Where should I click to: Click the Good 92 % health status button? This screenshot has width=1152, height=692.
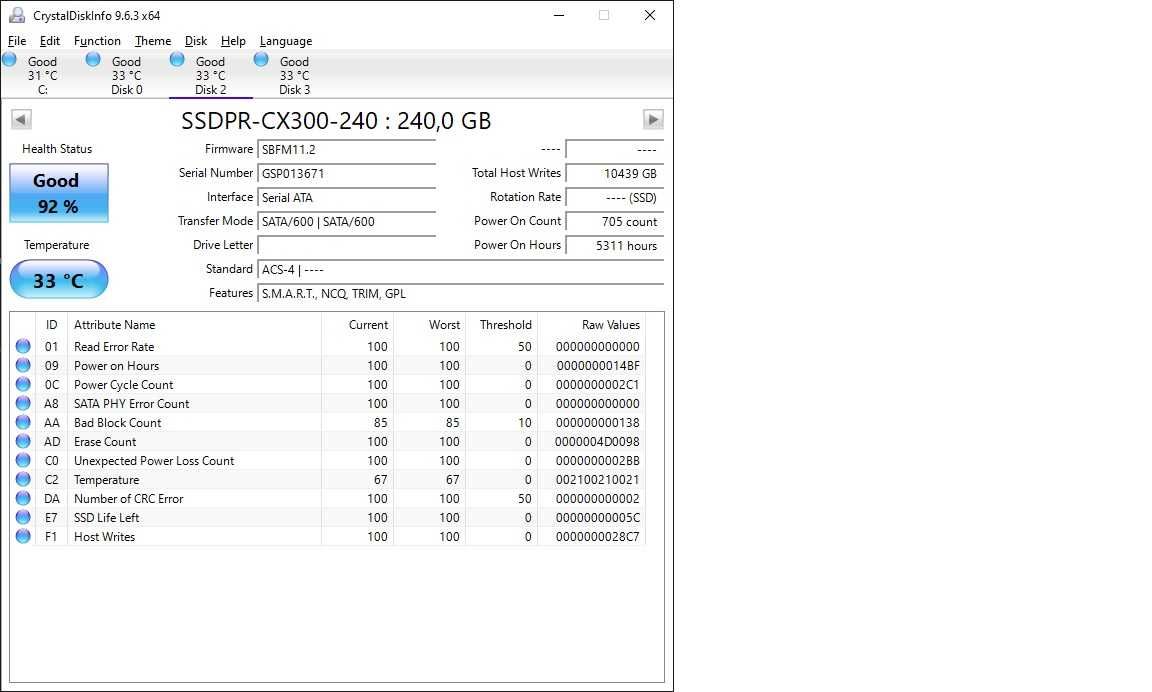tap(59, 193)
